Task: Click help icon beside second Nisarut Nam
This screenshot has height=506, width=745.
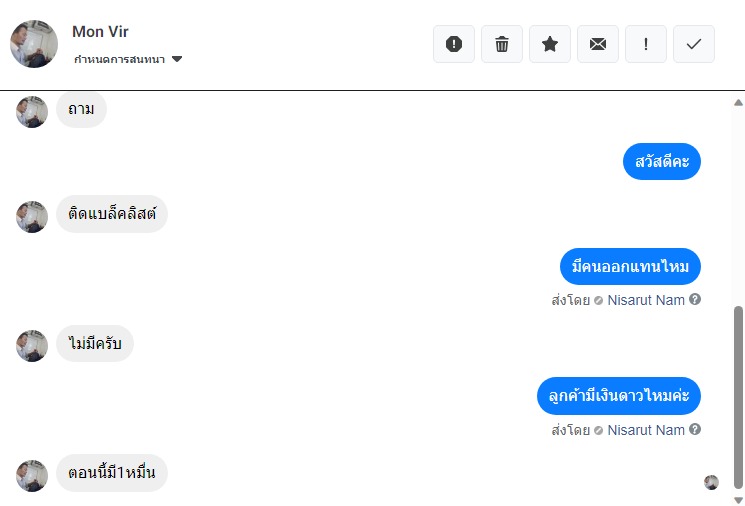Action: click(x=695, y=429)
